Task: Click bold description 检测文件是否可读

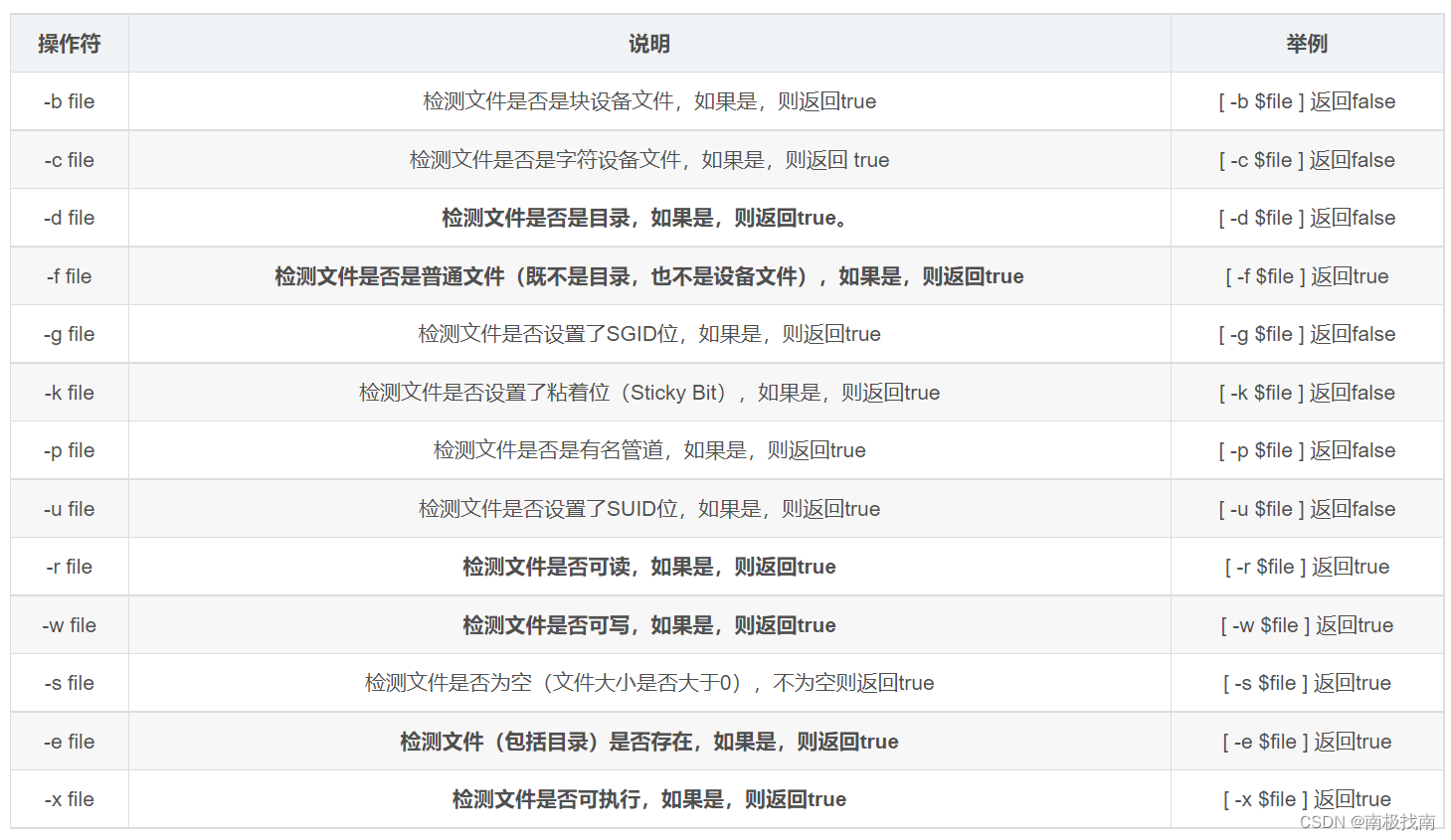Action: pos(649,567)
